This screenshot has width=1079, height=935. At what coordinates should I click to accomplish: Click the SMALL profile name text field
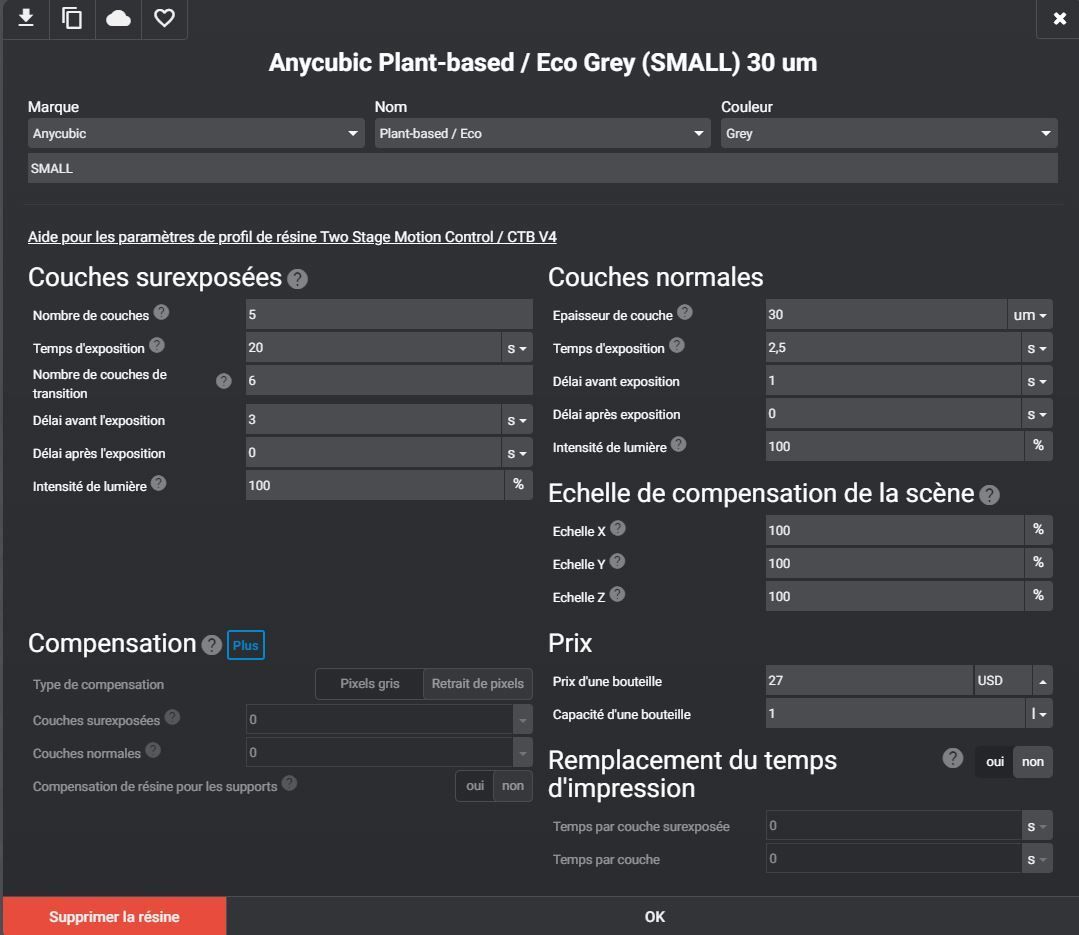pos(542,169)
